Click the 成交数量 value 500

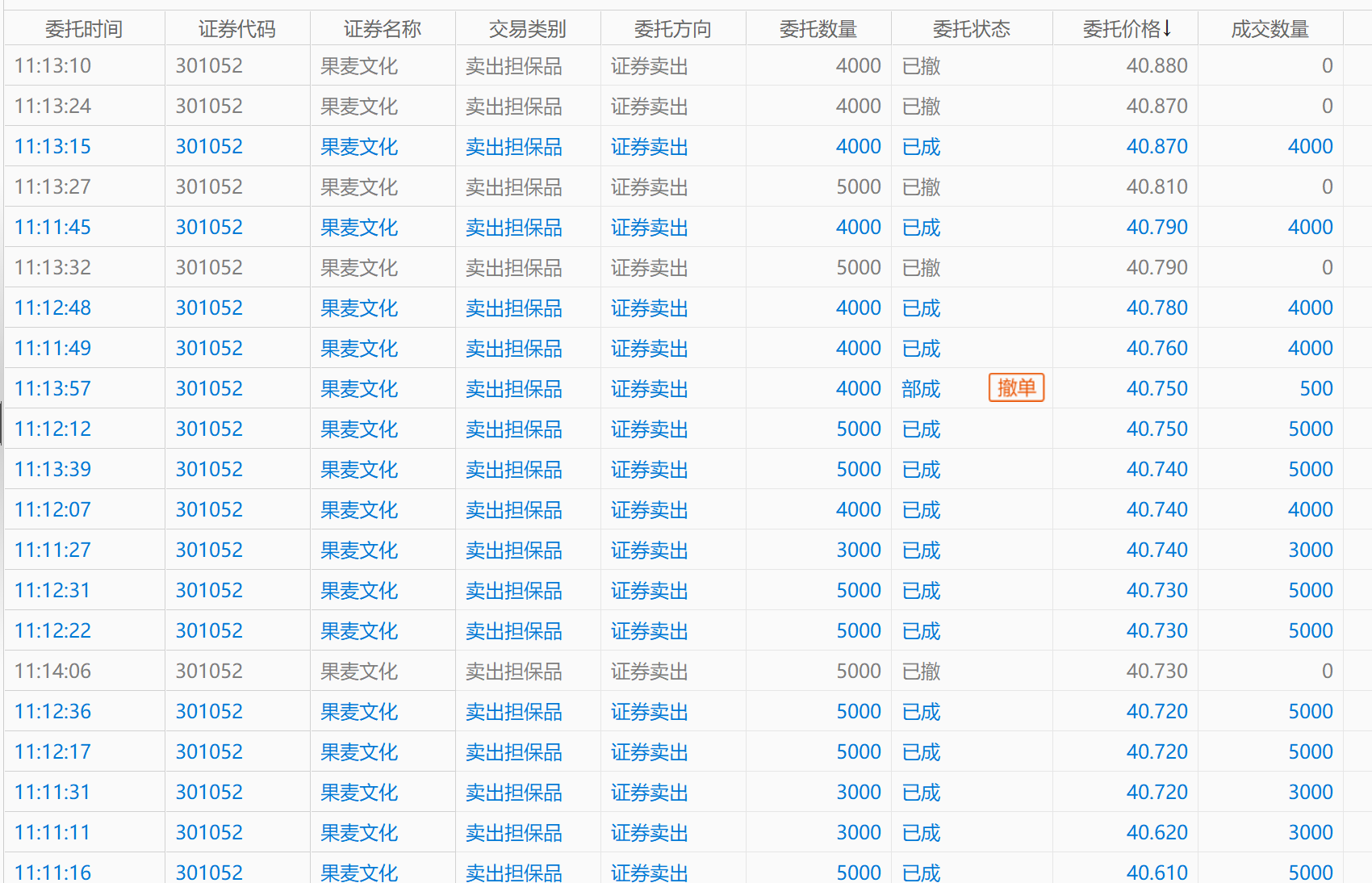point(1316,388)
